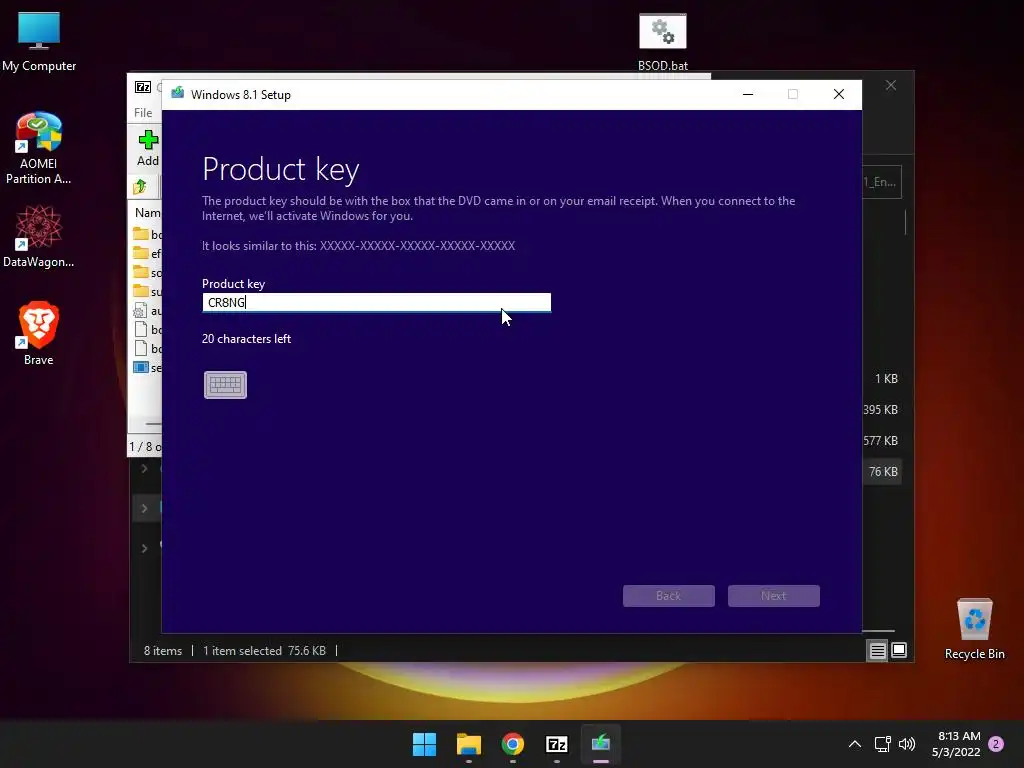Select the DataWagon desktop shortcut
1024x768 pixels.
39,236
